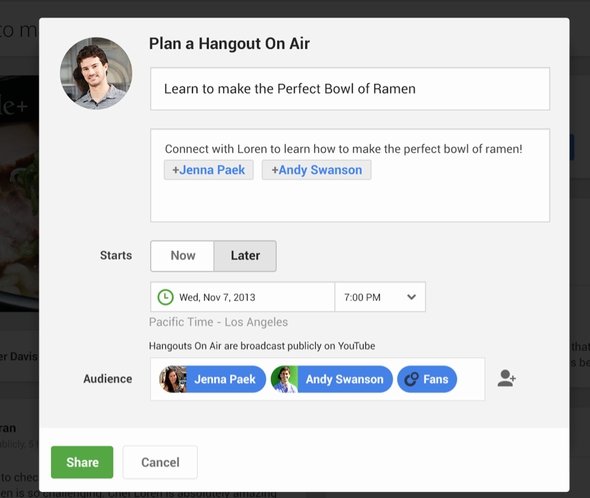Click the Plan a Hangout On Air heading
The height and width of the screenshot is (498, 590).
229,44
